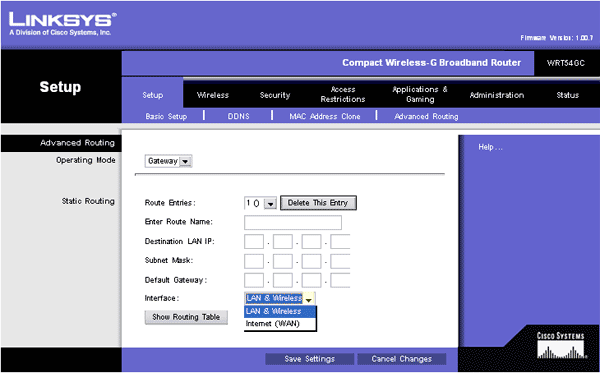Go to the Administration tab
600x373 pixels.
tap(497, 95)
